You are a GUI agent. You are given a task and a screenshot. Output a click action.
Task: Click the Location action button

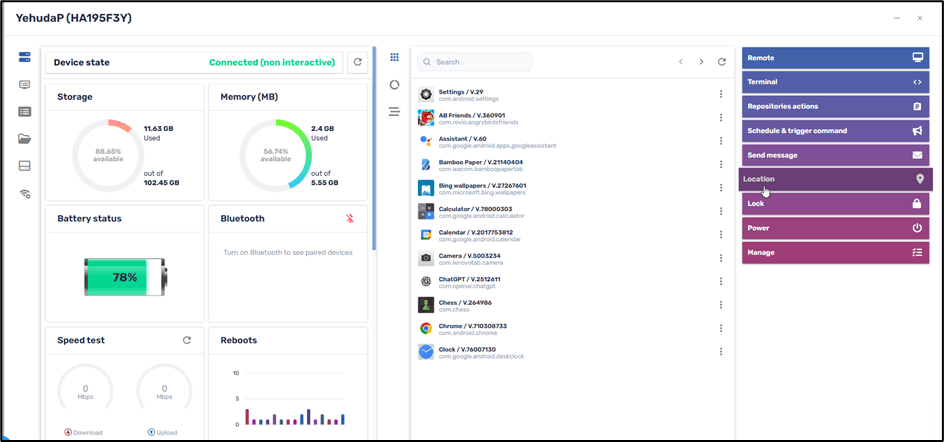[x=835, y=179]
